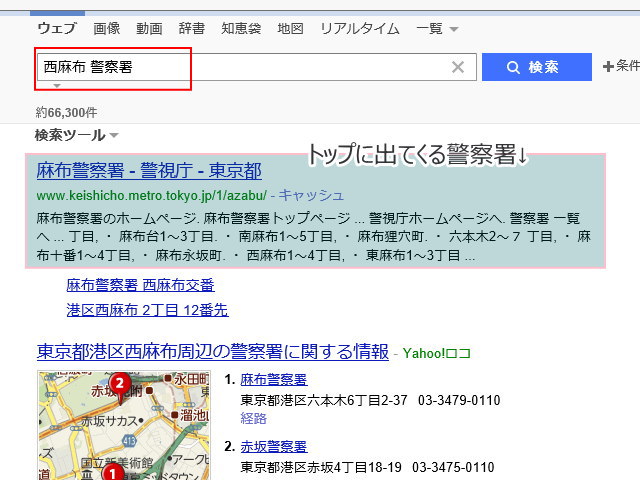The width and height of the screenshot is (640, 480).
Task: Go to the 地図 tab
Action: 290,29
